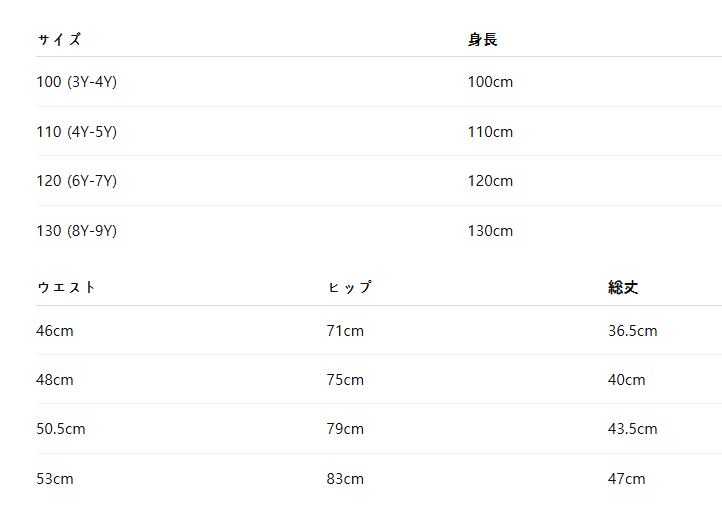Click the ウエスト column header
The height and width of the screenshot is (523, 722).
[66, 288]
